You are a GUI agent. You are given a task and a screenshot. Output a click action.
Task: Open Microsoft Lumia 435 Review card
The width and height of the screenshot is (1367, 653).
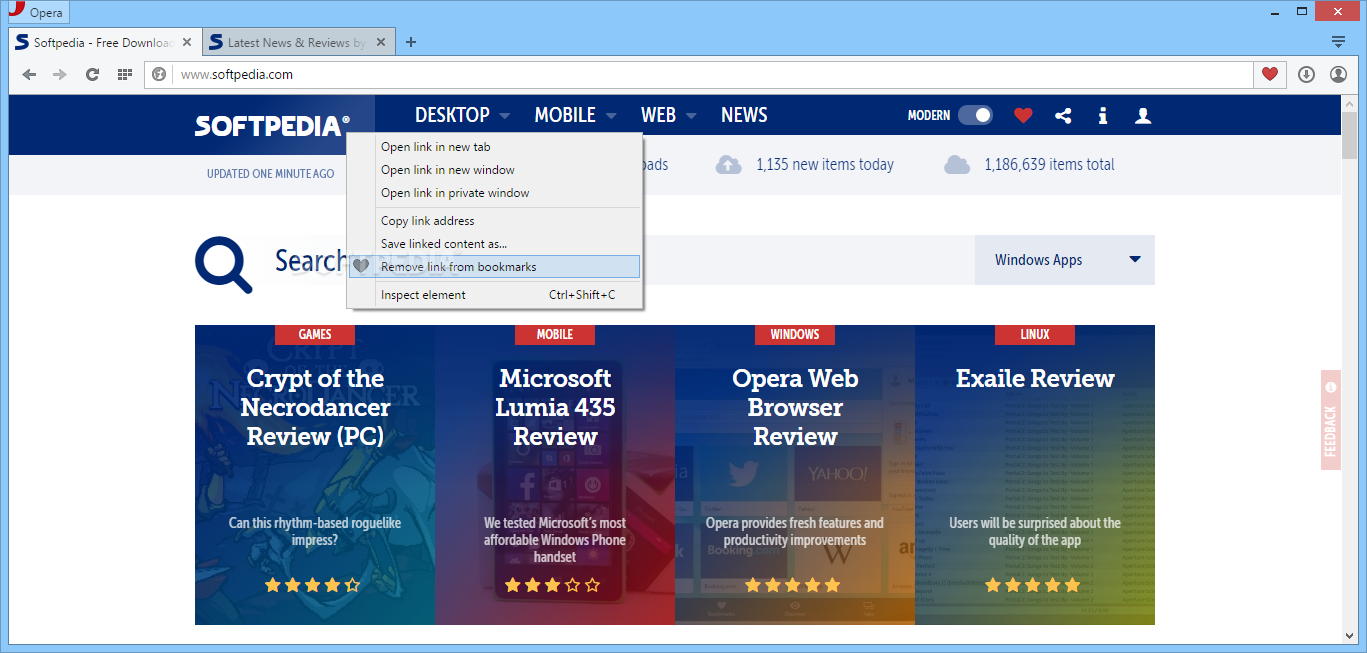[x=555, y=475]
